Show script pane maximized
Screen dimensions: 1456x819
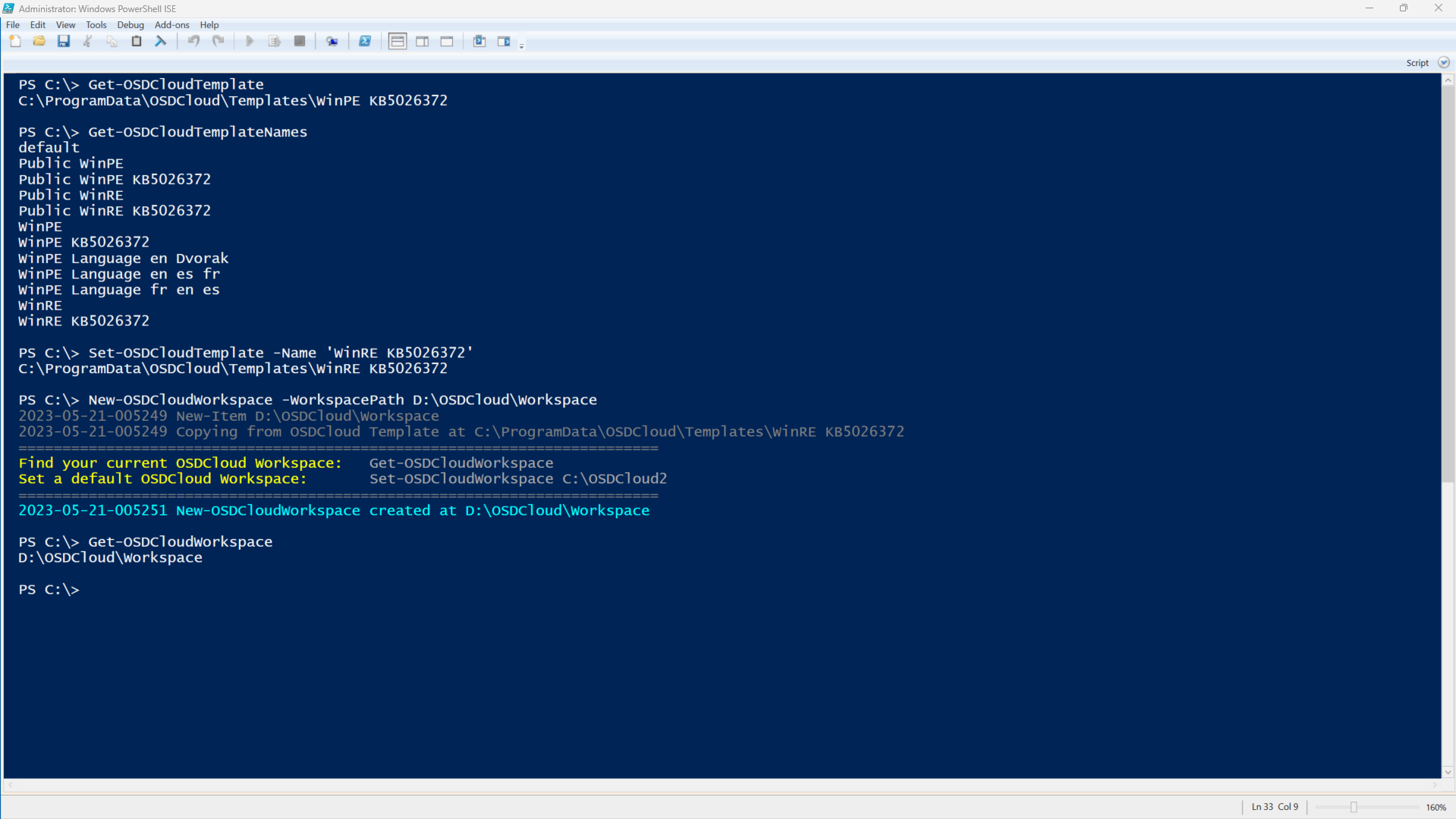(447, 42)
